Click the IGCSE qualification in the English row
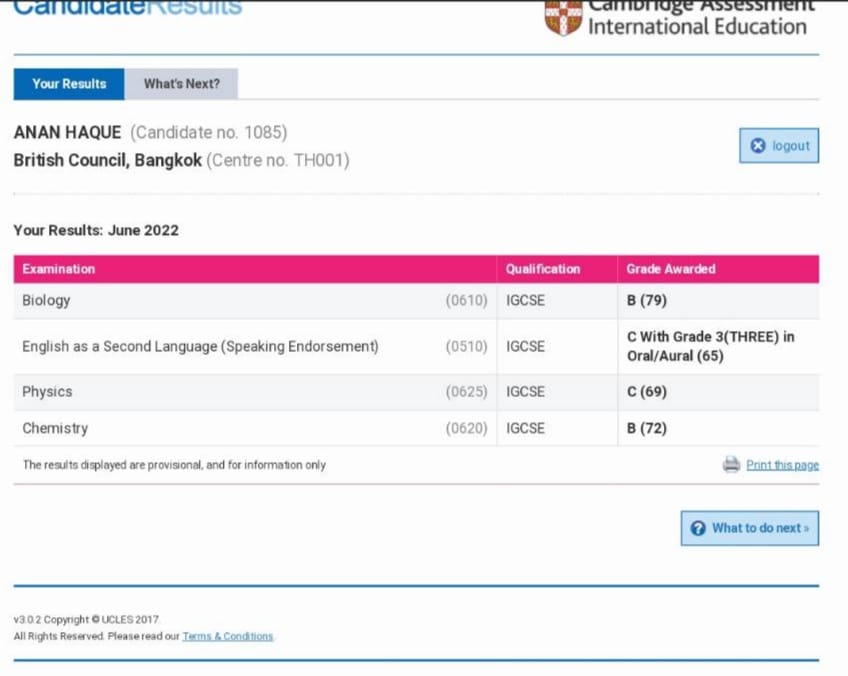Screen dimensions: 848x676 coord(525,347)
